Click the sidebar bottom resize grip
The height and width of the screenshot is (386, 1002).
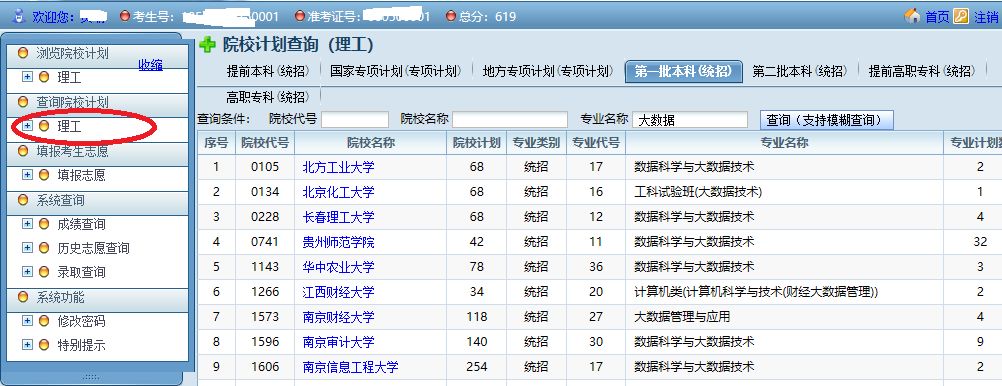click(91, 377)
